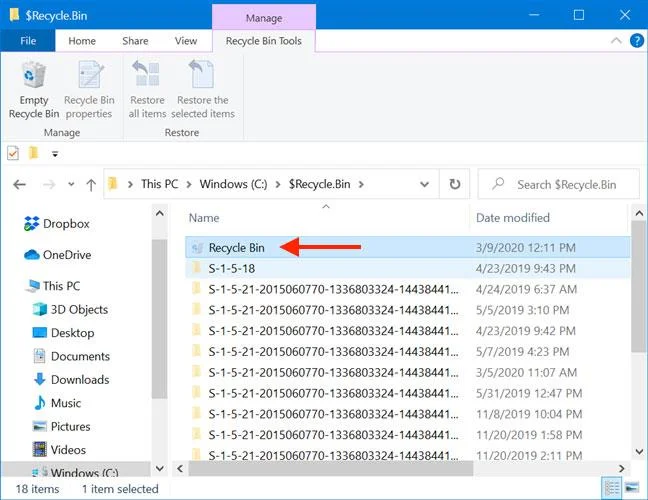Collapse the ribbon with the caret

616,40
